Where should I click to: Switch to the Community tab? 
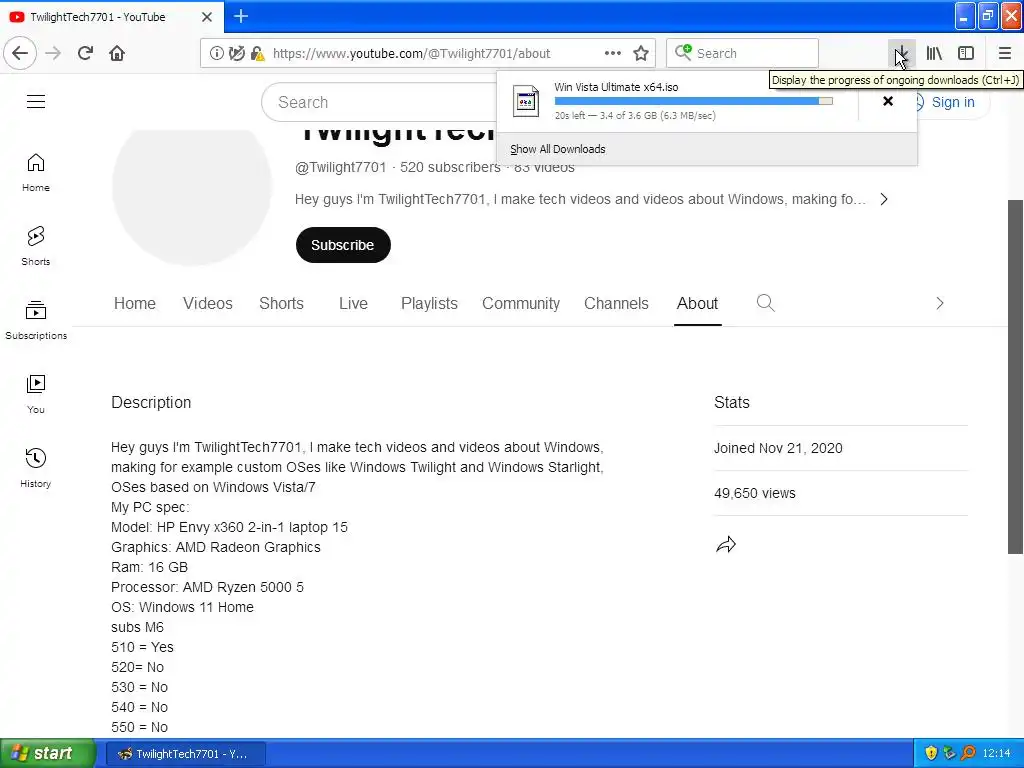(520, 304)
